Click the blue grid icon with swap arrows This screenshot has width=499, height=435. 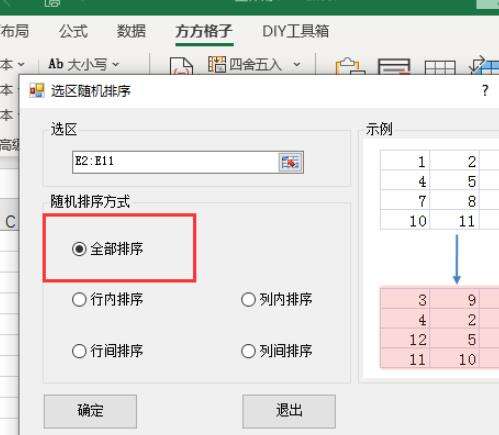pos(484,65)
